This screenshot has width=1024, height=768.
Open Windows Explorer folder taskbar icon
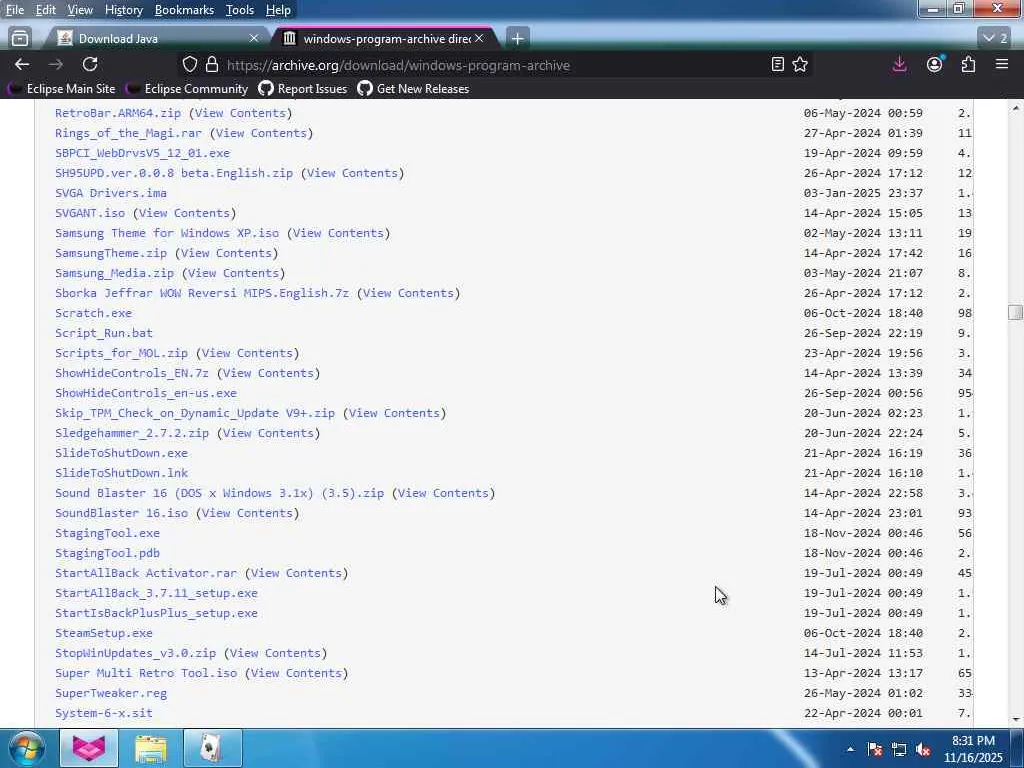point(151,748)
